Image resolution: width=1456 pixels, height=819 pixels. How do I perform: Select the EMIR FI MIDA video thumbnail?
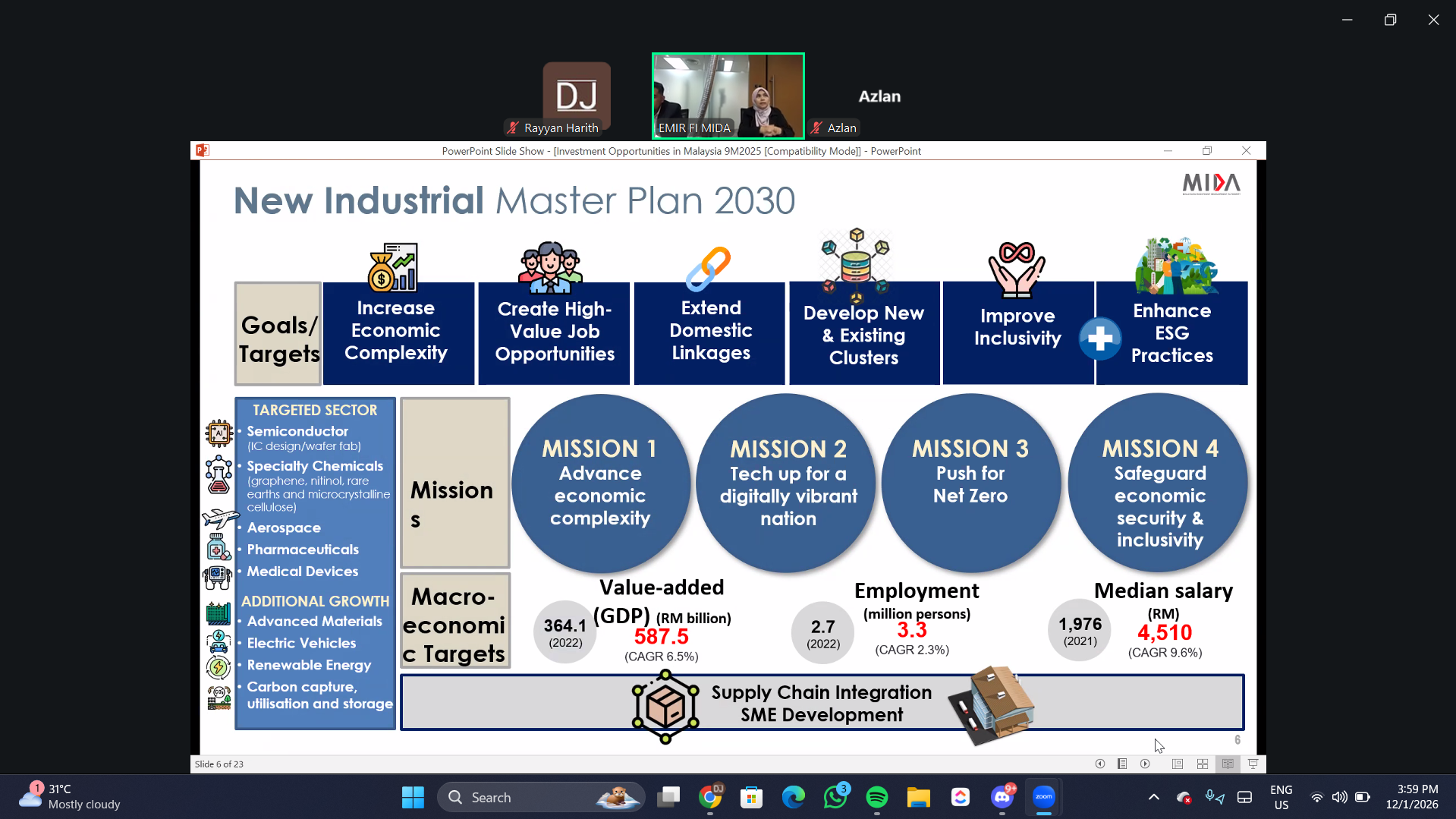click(728, 96)
